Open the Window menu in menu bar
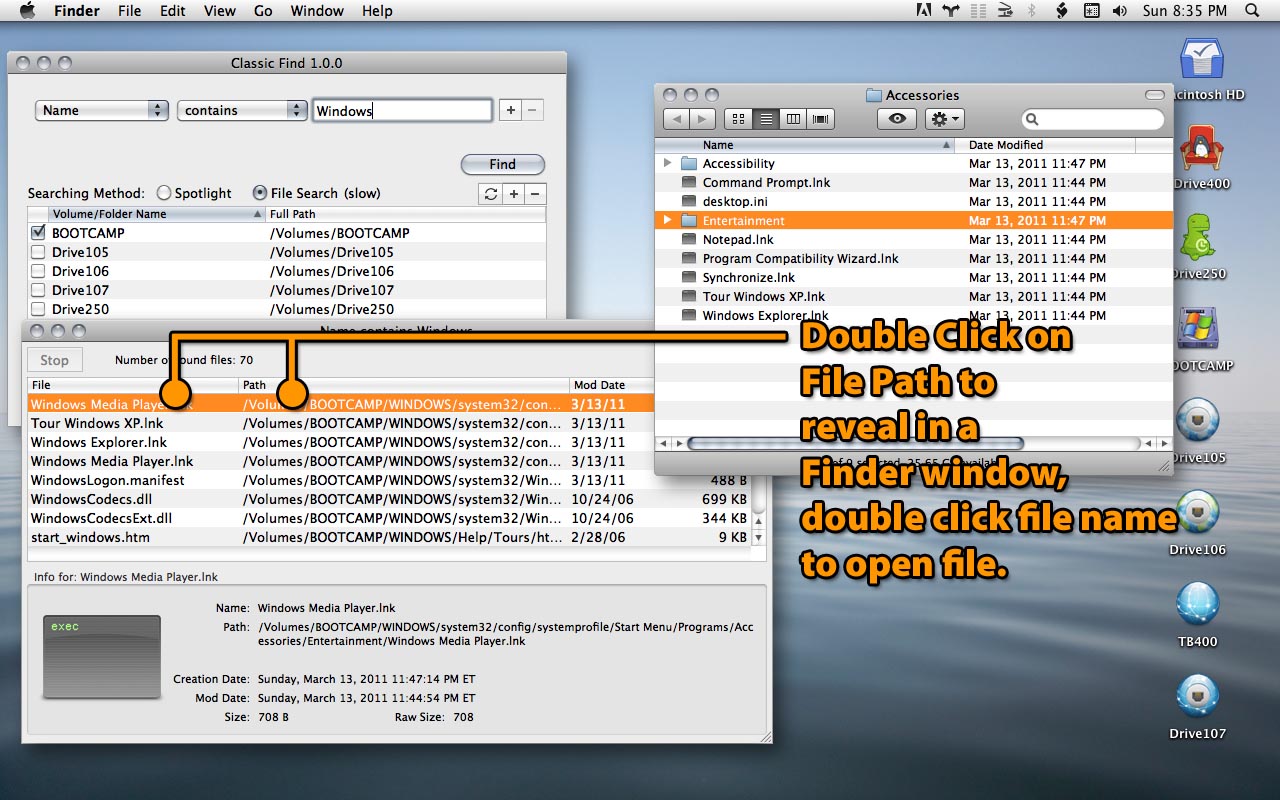The width and height of the screenshot is (1280, 800). point(316,11)
